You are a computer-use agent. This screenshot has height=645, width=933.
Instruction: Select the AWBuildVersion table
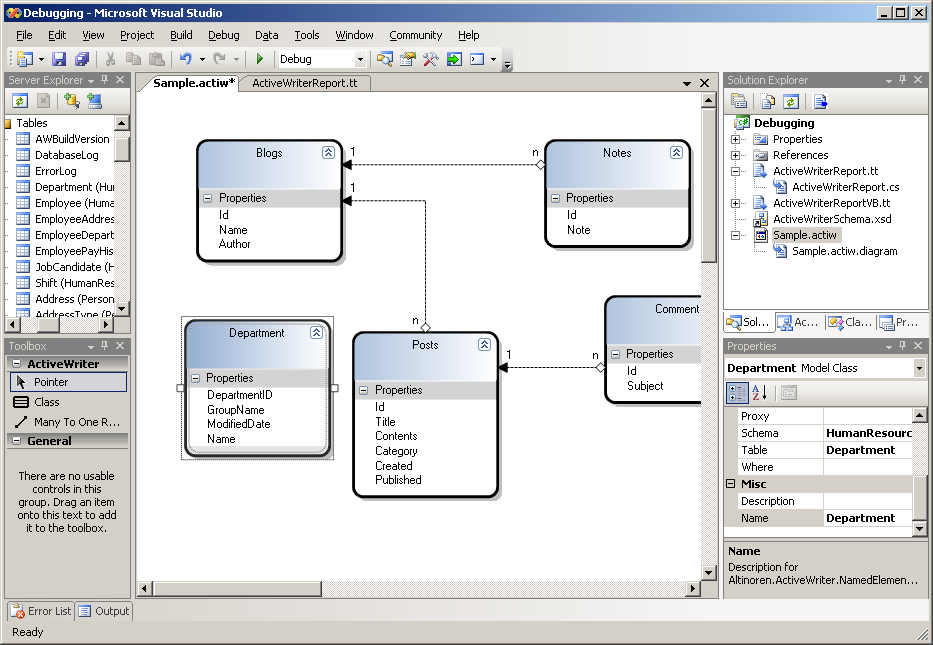(72, 139)
